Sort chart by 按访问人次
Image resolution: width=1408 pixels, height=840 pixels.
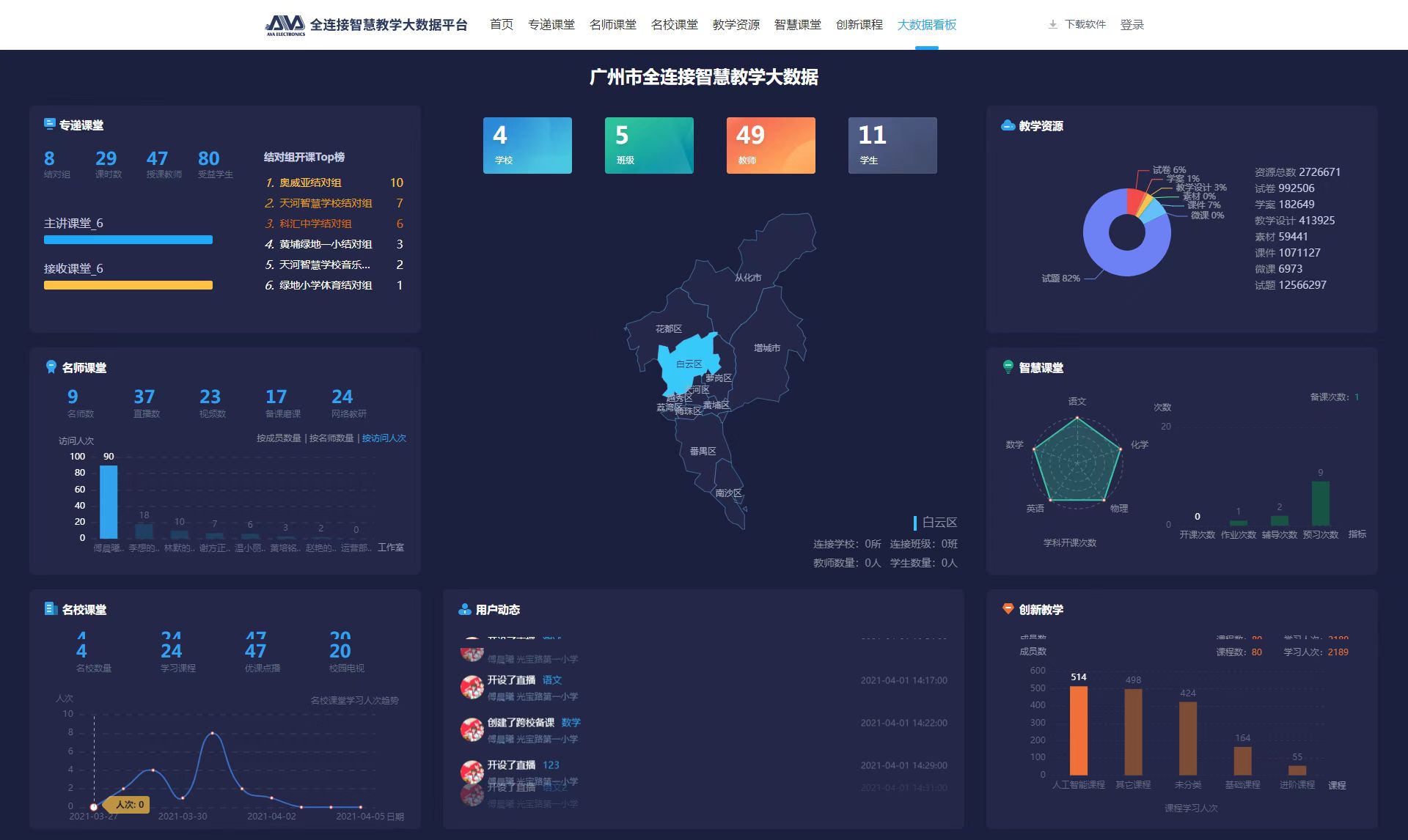tap(384, 438)
